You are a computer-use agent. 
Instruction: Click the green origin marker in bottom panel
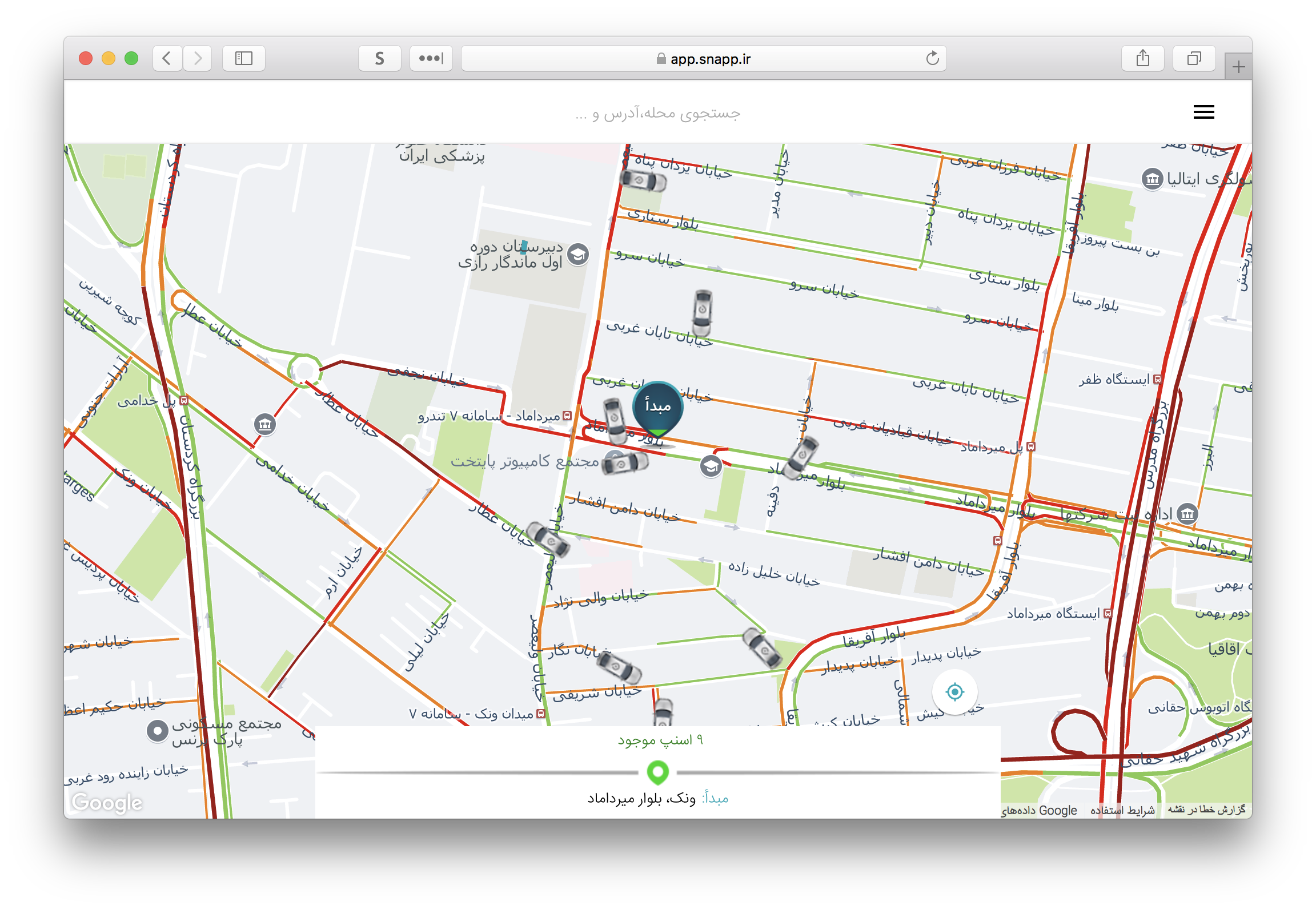(657, 772)
